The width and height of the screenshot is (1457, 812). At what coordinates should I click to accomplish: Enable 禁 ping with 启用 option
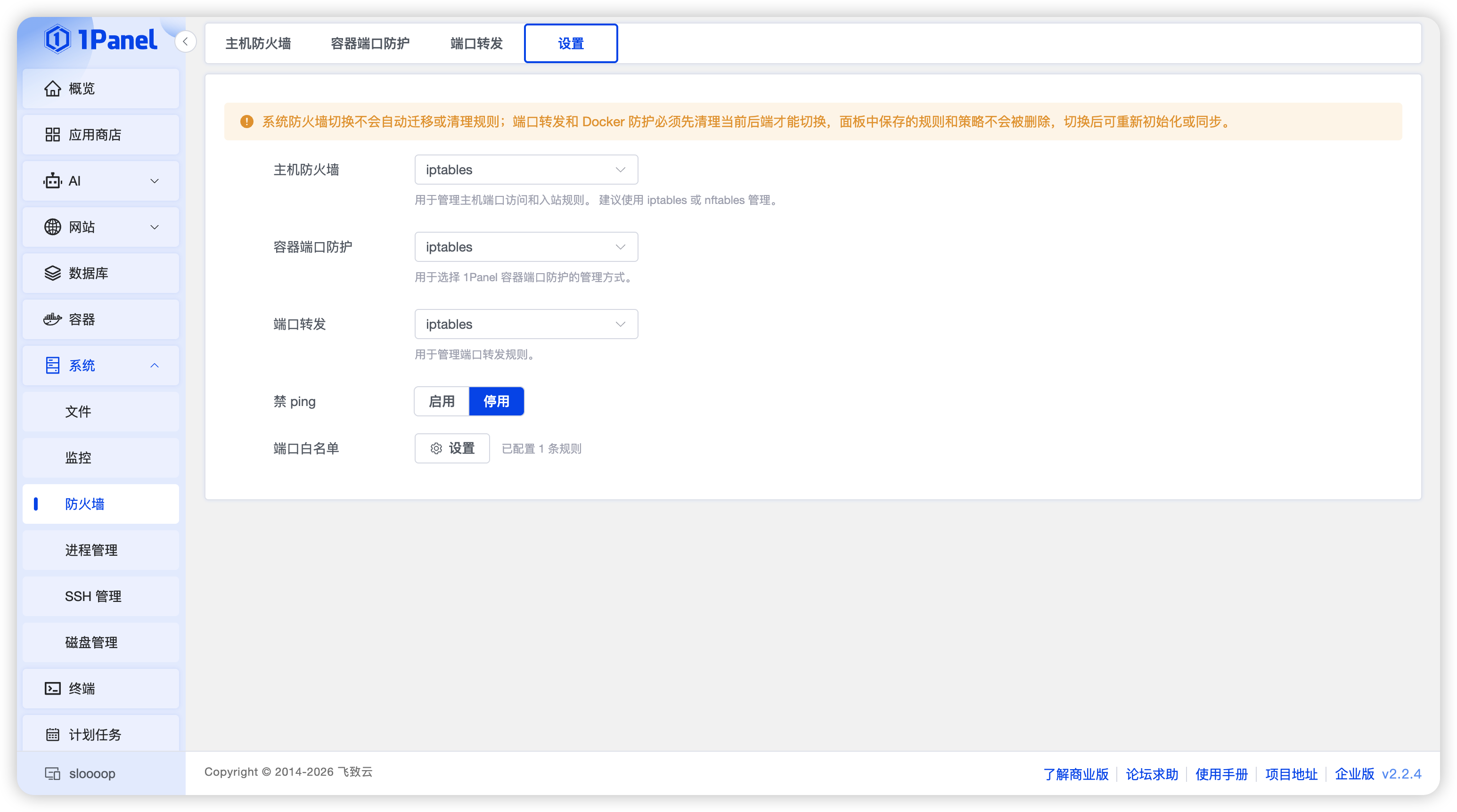pos(442,401)
